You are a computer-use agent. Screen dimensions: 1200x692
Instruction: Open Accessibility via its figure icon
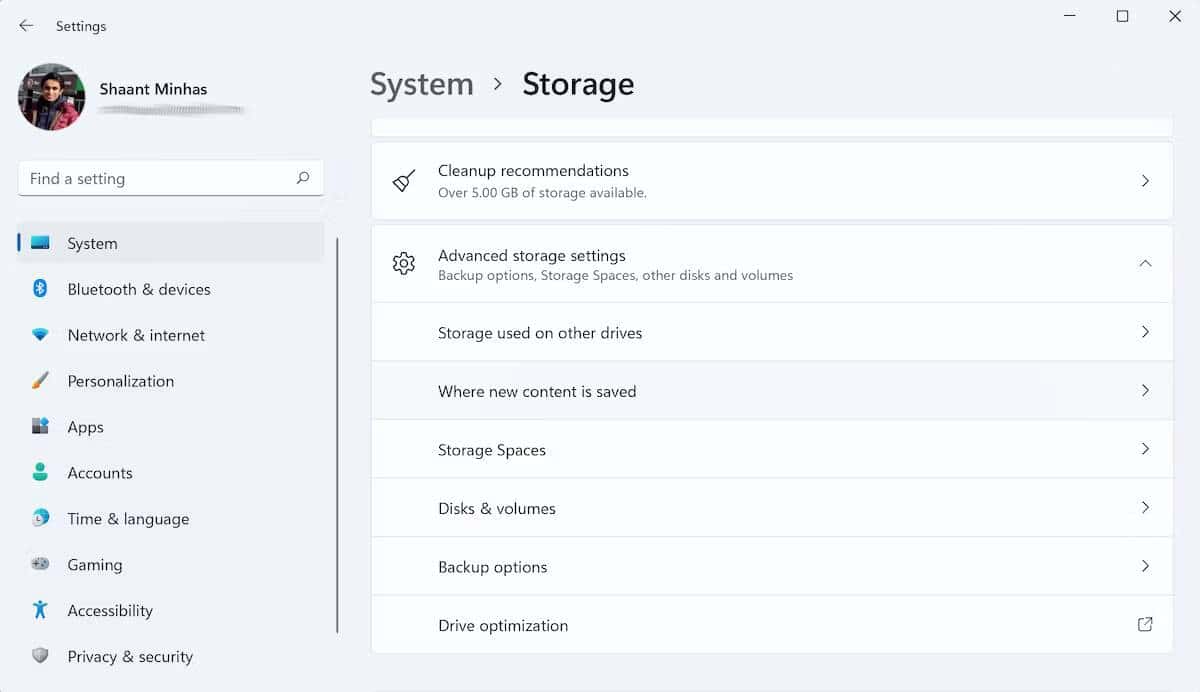(42, 611)
